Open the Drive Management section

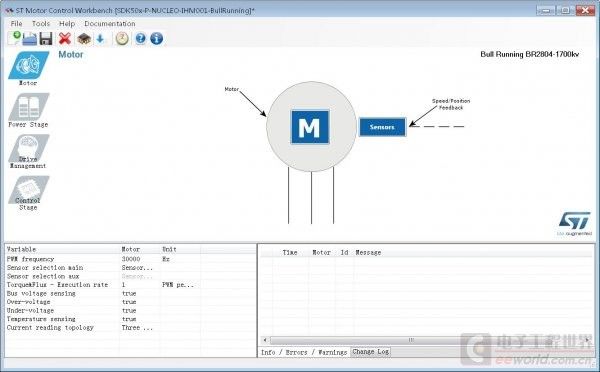click(x=28, y=152)
